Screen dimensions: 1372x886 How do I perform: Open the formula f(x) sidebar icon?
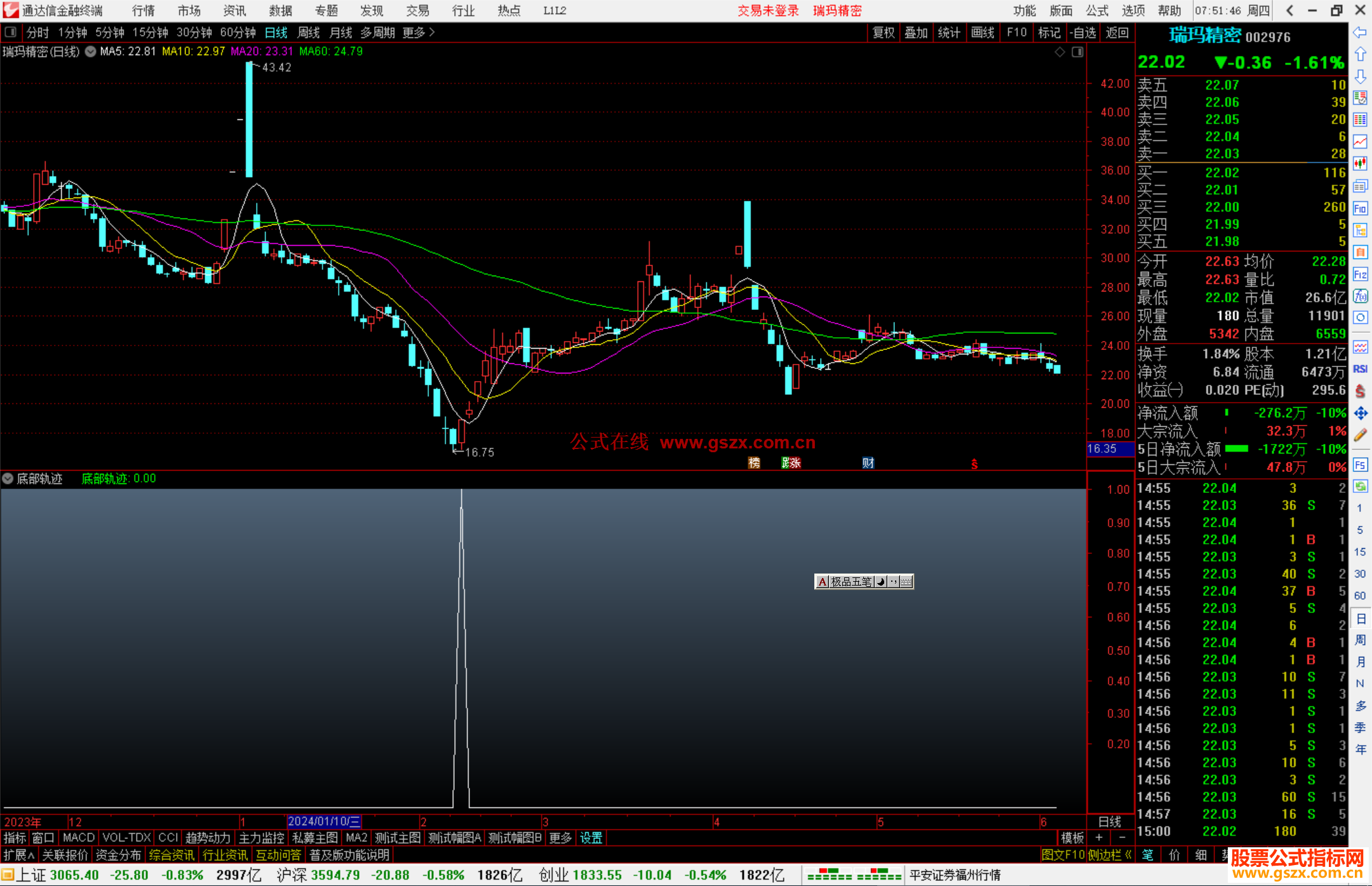point(1360,296)
